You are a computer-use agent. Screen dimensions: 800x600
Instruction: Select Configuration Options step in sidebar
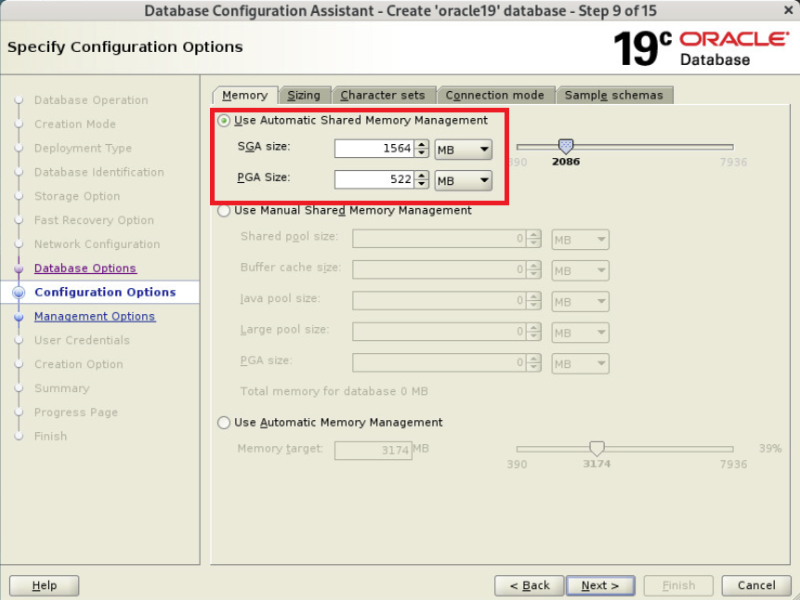pyautogui.click(x=105, y=292)
